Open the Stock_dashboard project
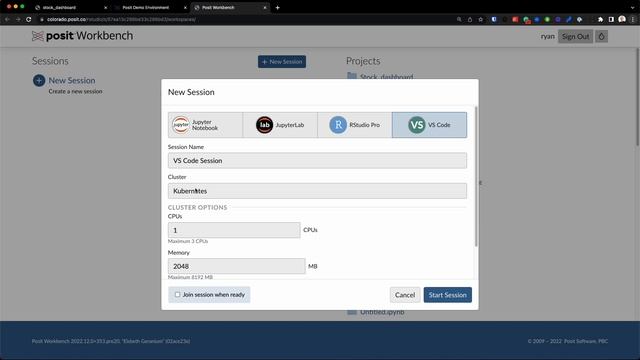 pyautogui.click(x=386, y=76)
